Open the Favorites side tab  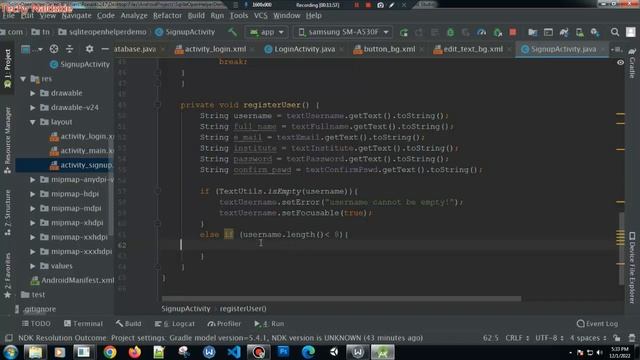(7, 276)
